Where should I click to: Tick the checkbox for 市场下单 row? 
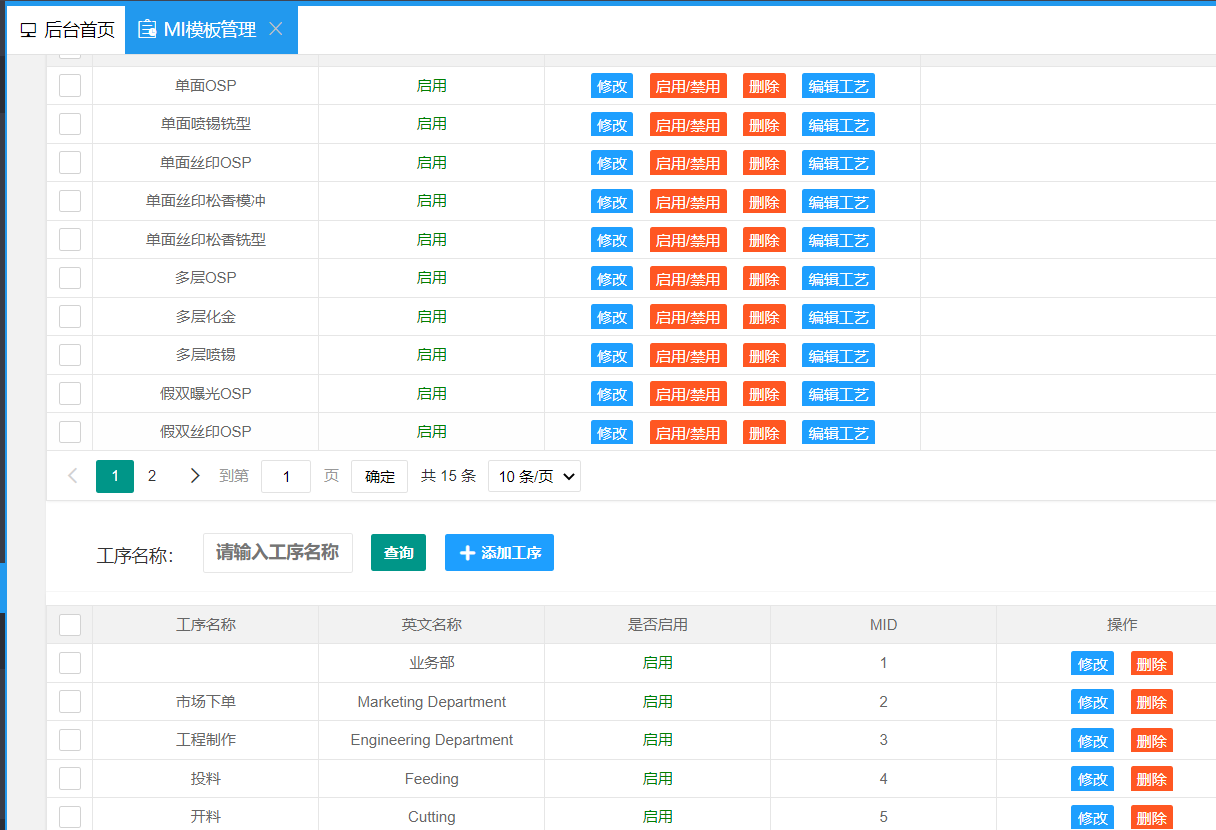pyautogui.click(x=70, y=702)
